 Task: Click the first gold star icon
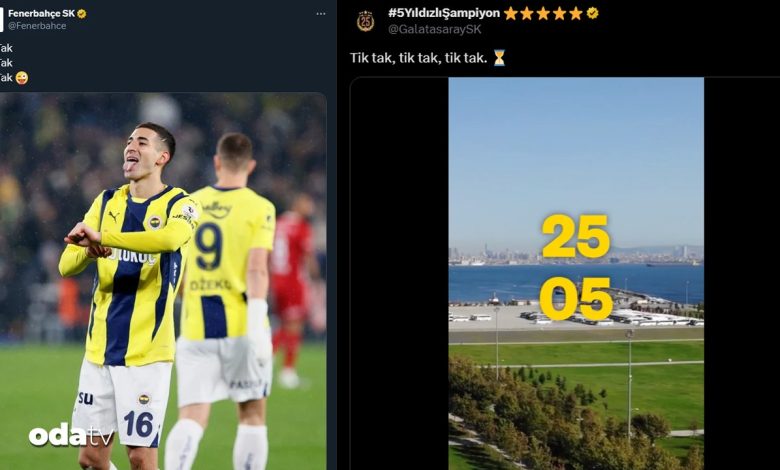tap(511, 13)
